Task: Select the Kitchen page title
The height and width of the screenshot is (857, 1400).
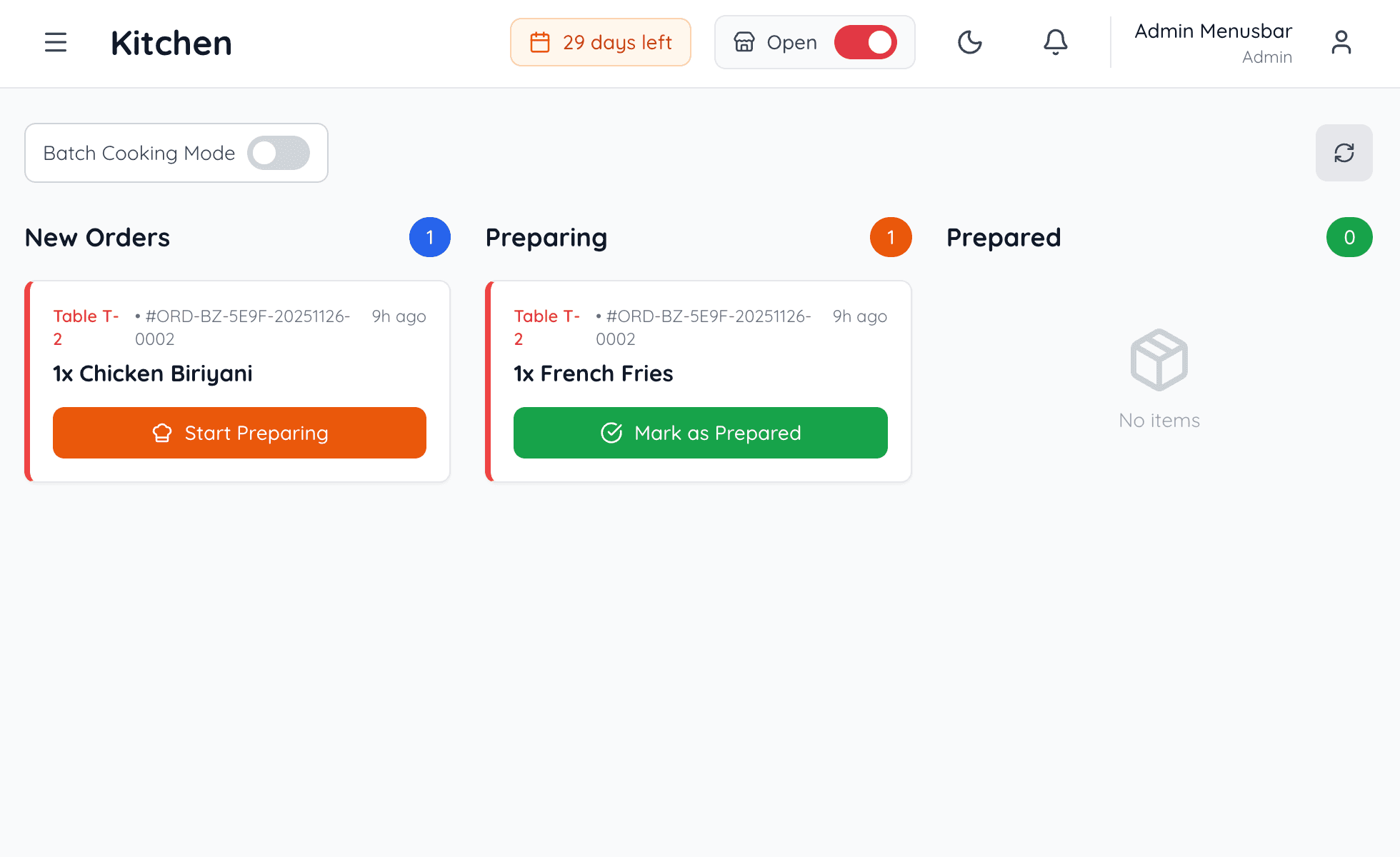Action: point(171,43)
